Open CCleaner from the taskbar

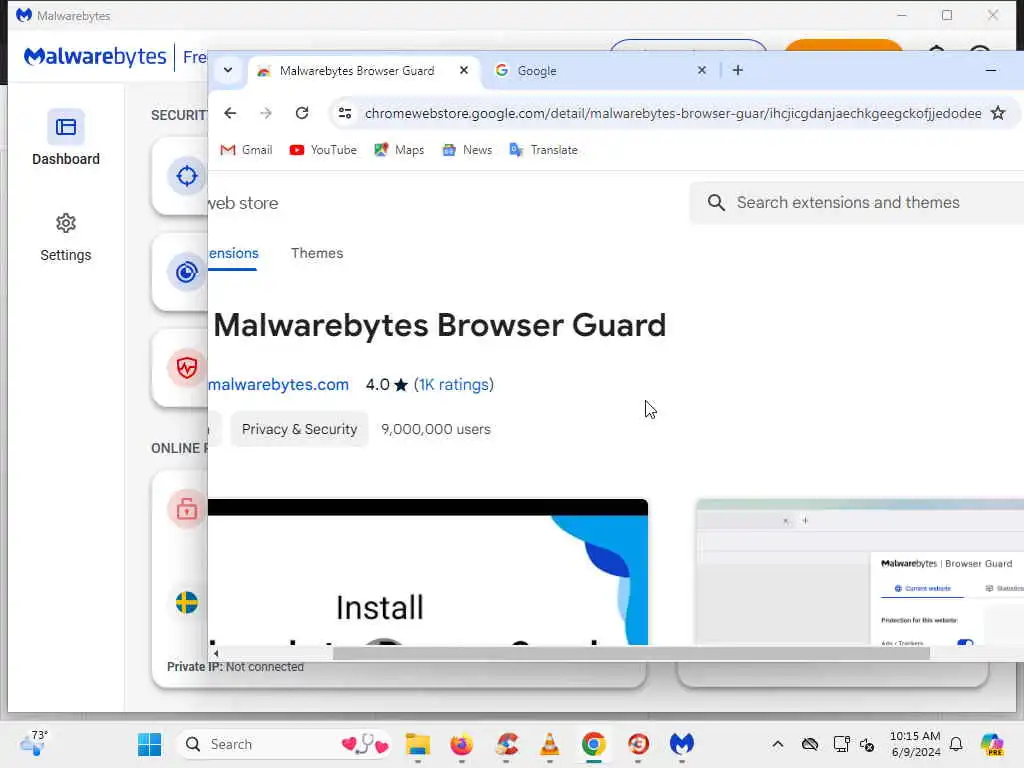(506, 744)
